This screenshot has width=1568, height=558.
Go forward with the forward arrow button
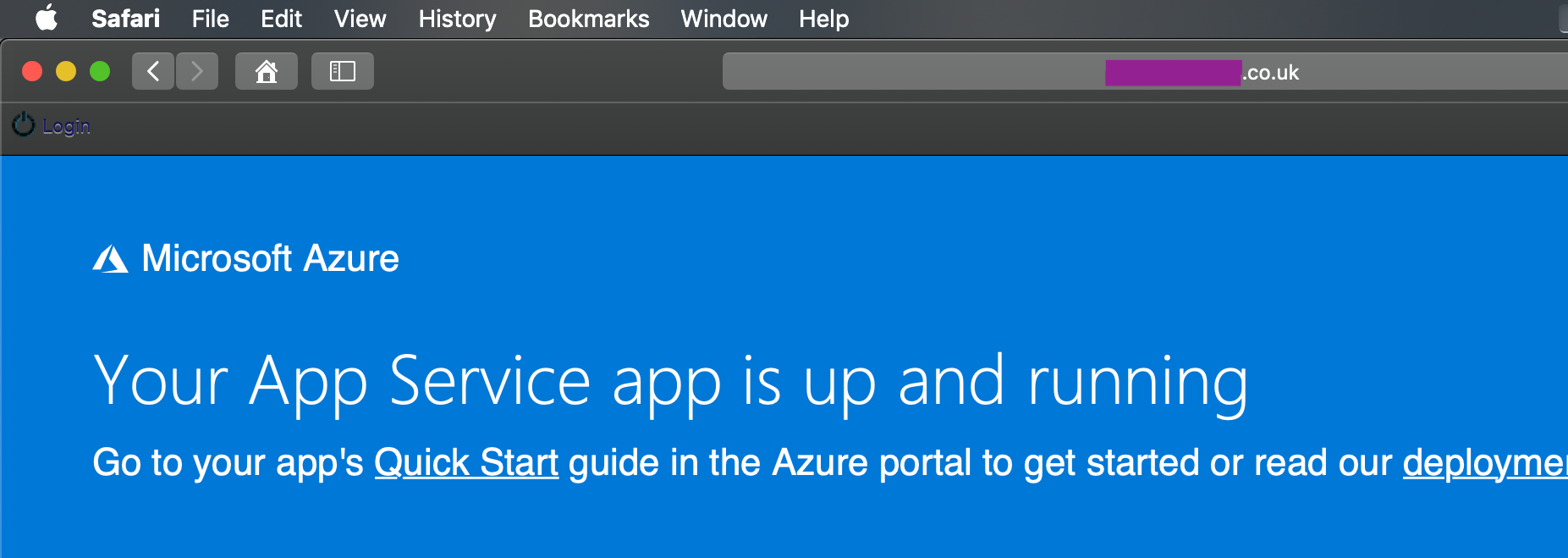pyautogui.click(x=197, y=71)
